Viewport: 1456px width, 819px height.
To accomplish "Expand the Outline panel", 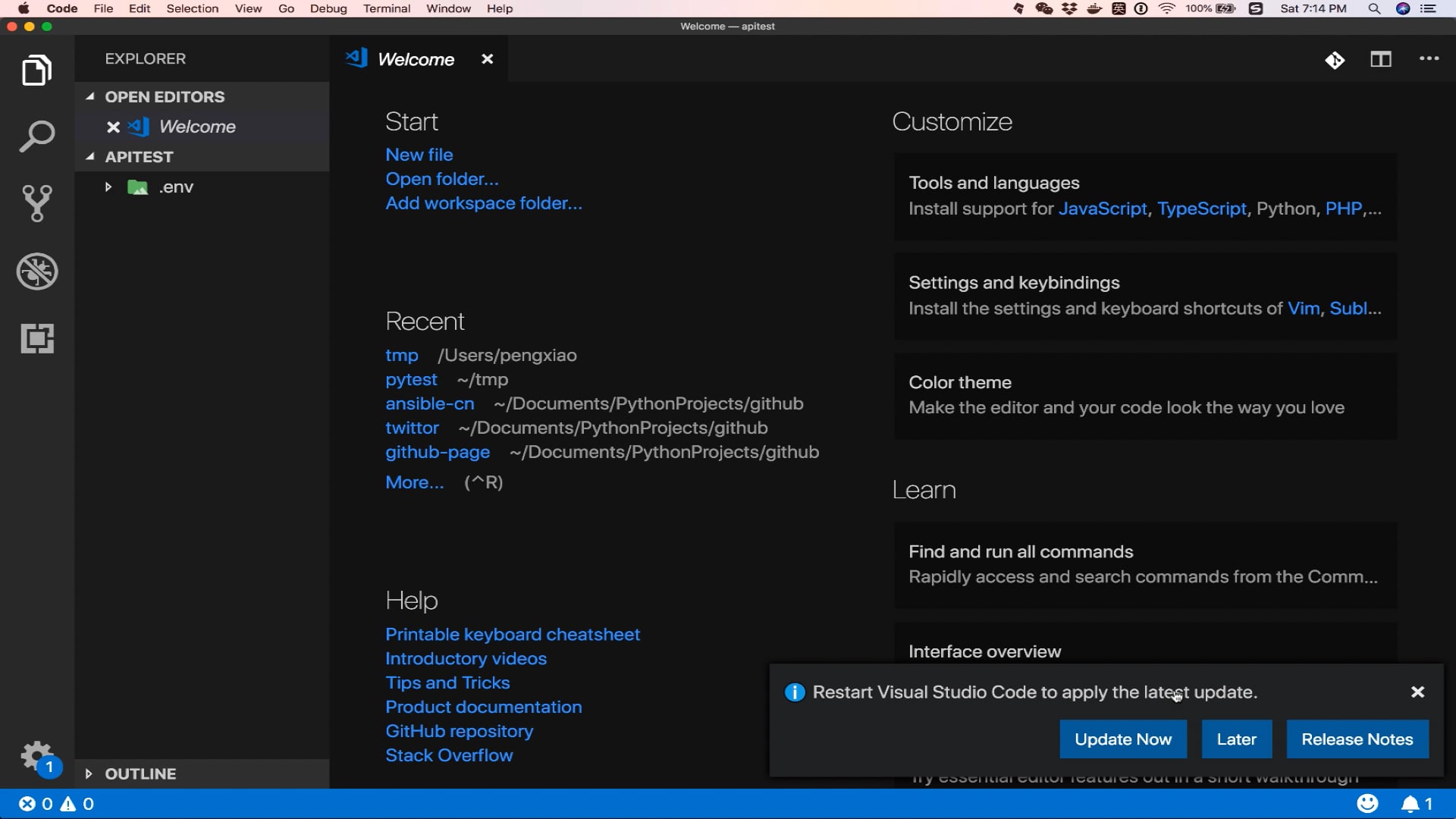I will (89, 773).
